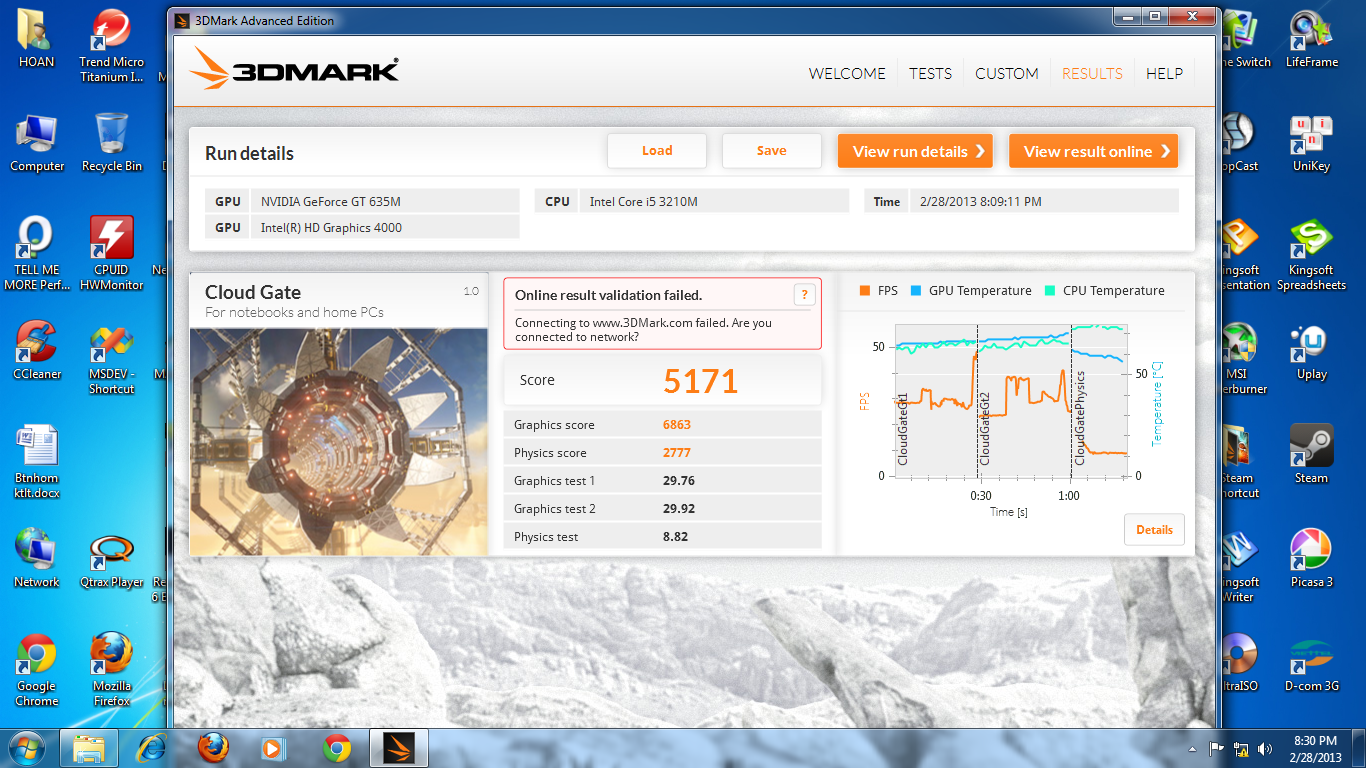Viewport: 1366px width, 768px height.
Task: Click the Graphics test 2 value 29.92
Action: [679, 509]
